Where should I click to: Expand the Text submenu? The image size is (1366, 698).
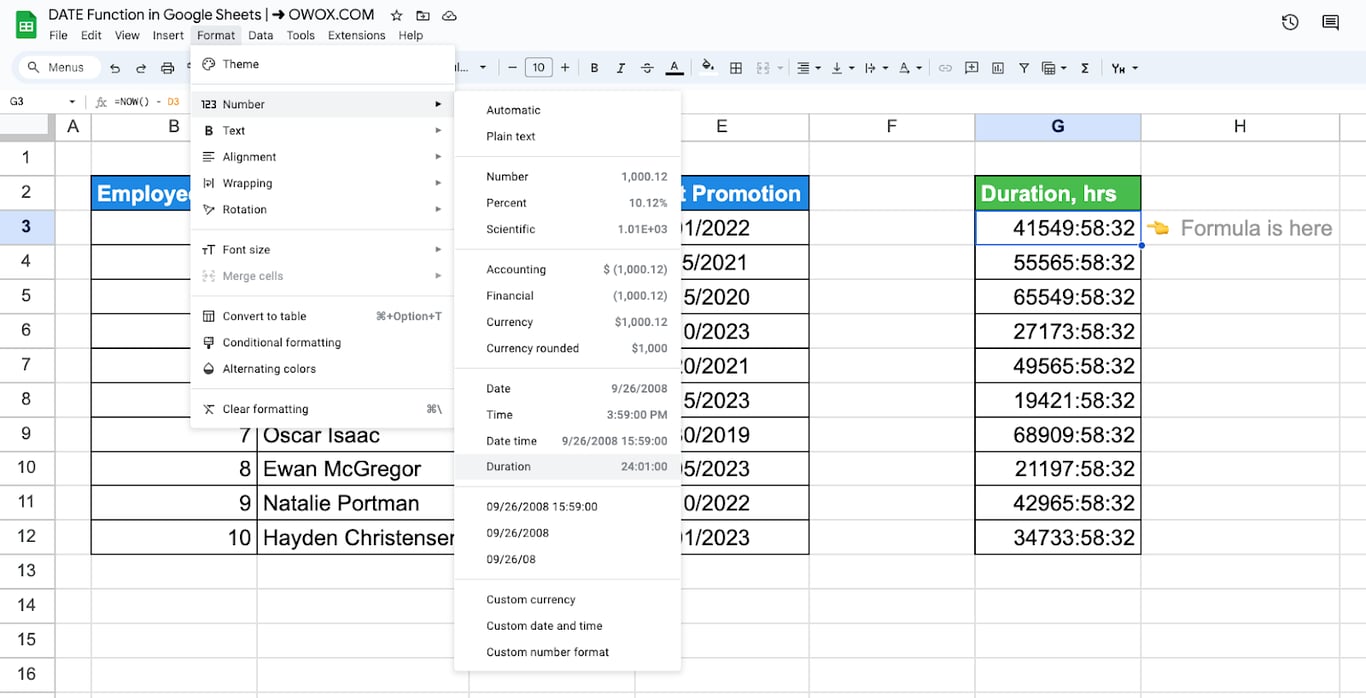click(x=322, y=130)
